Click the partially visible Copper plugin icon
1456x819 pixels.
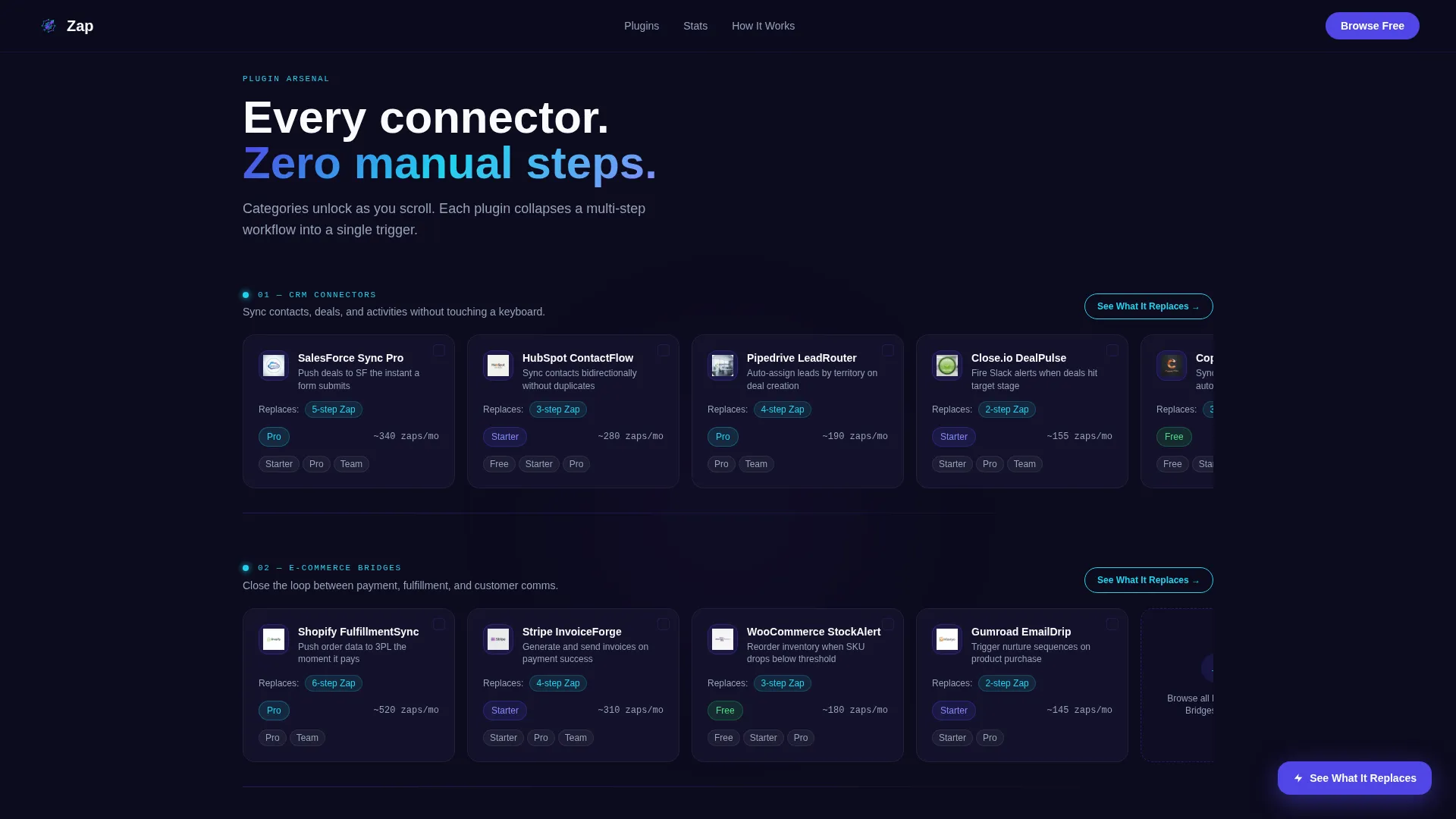pos(1172,366)
